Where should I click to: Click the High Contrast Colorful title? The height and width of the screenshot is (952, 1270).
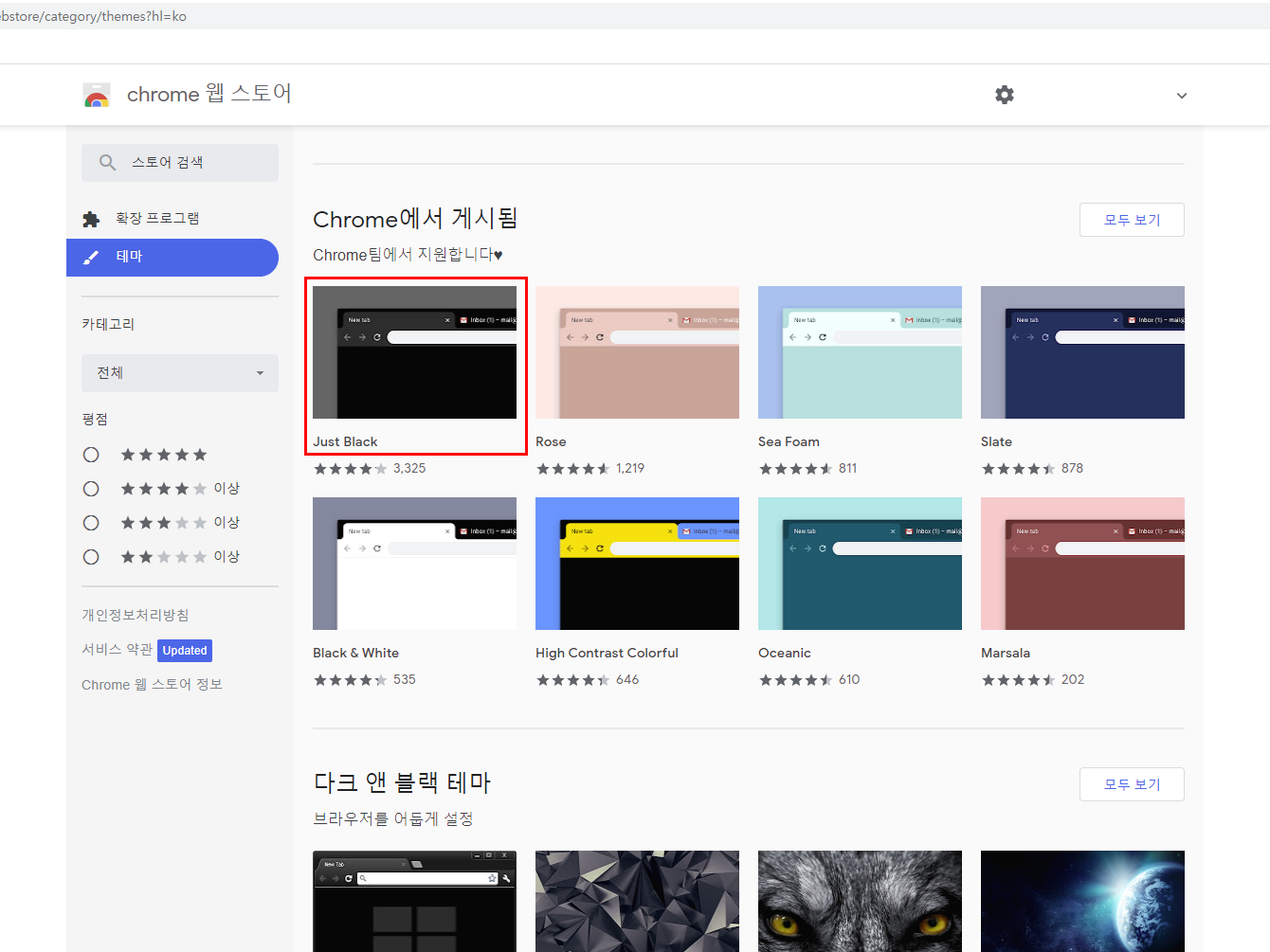coord(607,653)
